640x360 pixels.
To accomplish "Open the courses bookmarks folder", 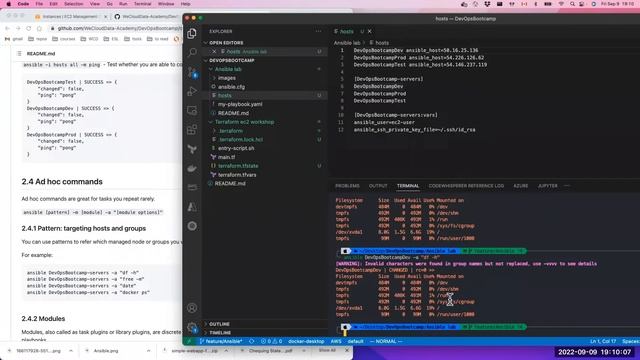I will click(64, 39).
